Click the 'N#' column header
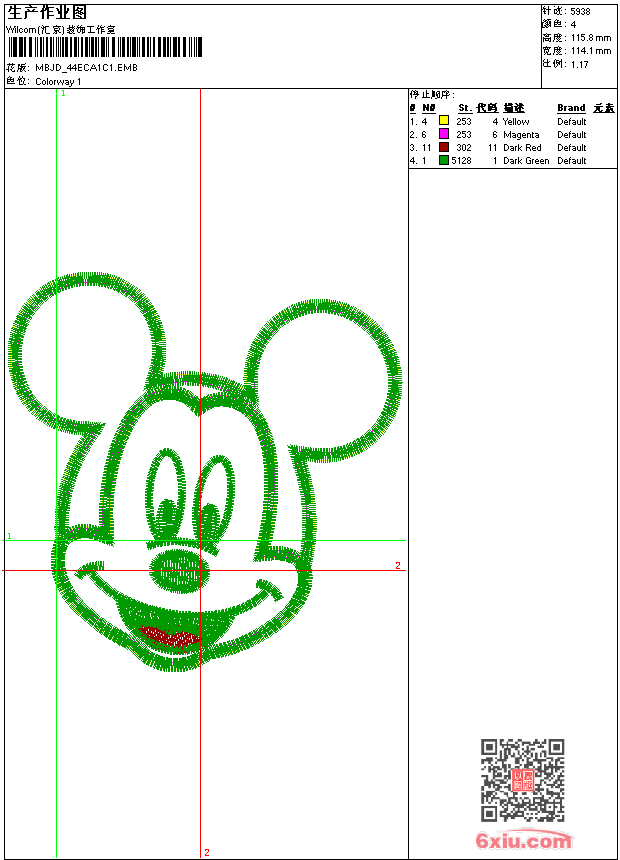 point(429,108)
